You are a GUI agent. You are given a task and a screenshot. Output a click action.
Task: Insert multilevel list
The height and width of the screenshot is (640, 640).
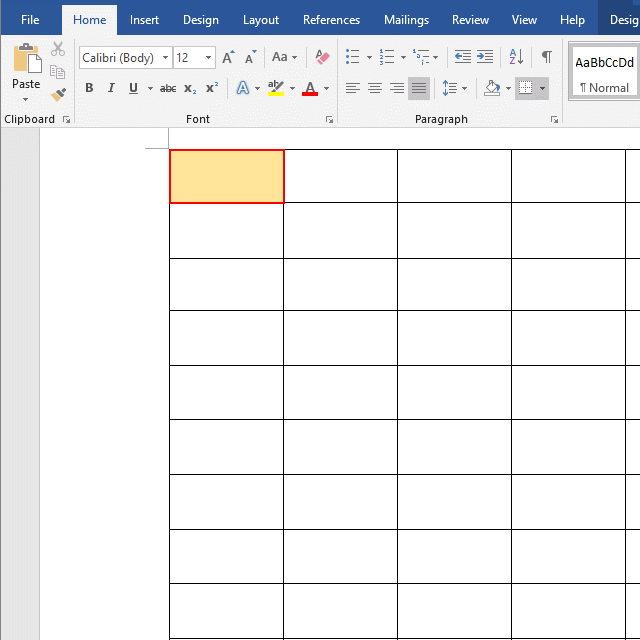click(421, 57)
